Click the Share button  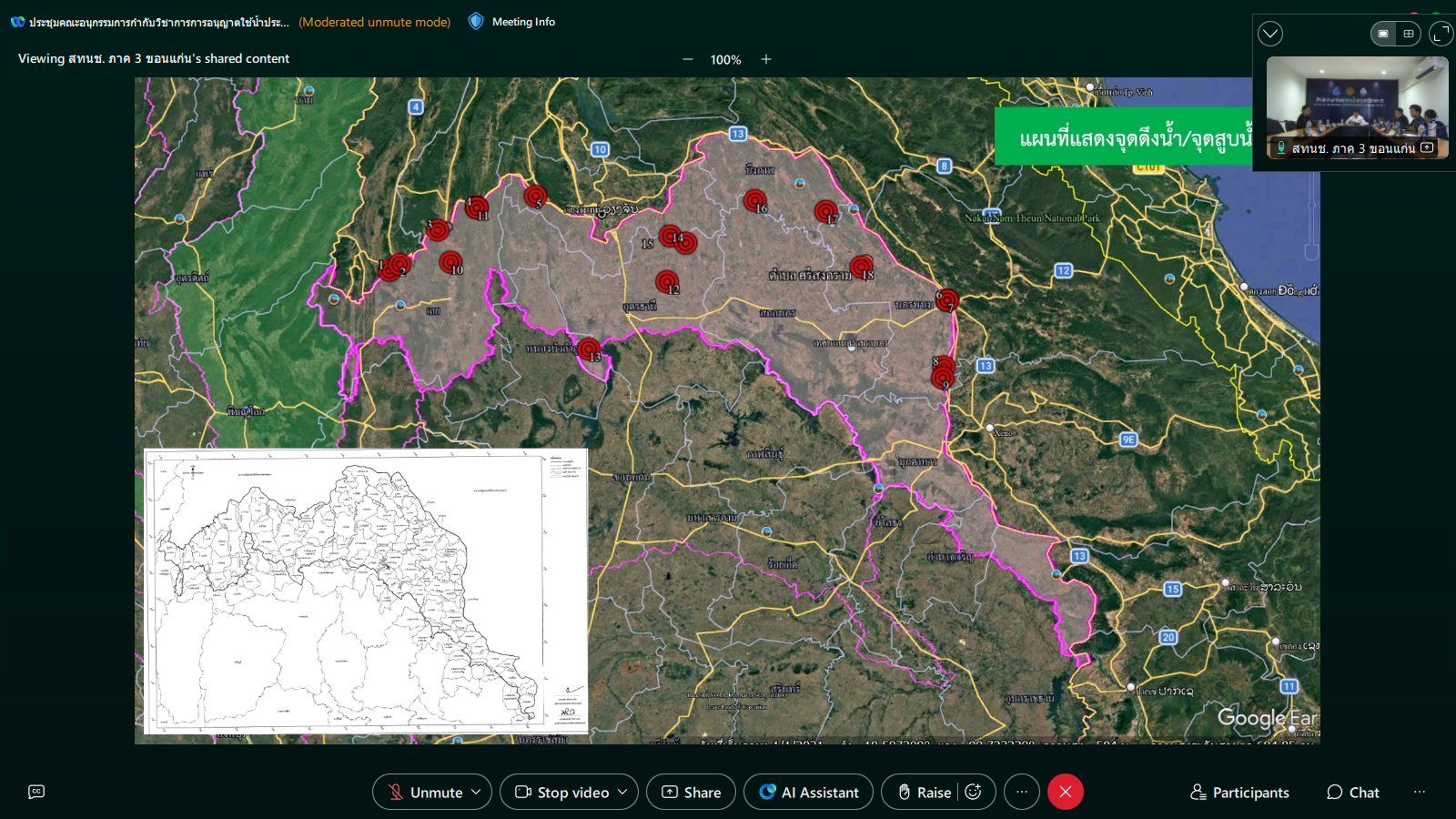(x=691, y=792)
